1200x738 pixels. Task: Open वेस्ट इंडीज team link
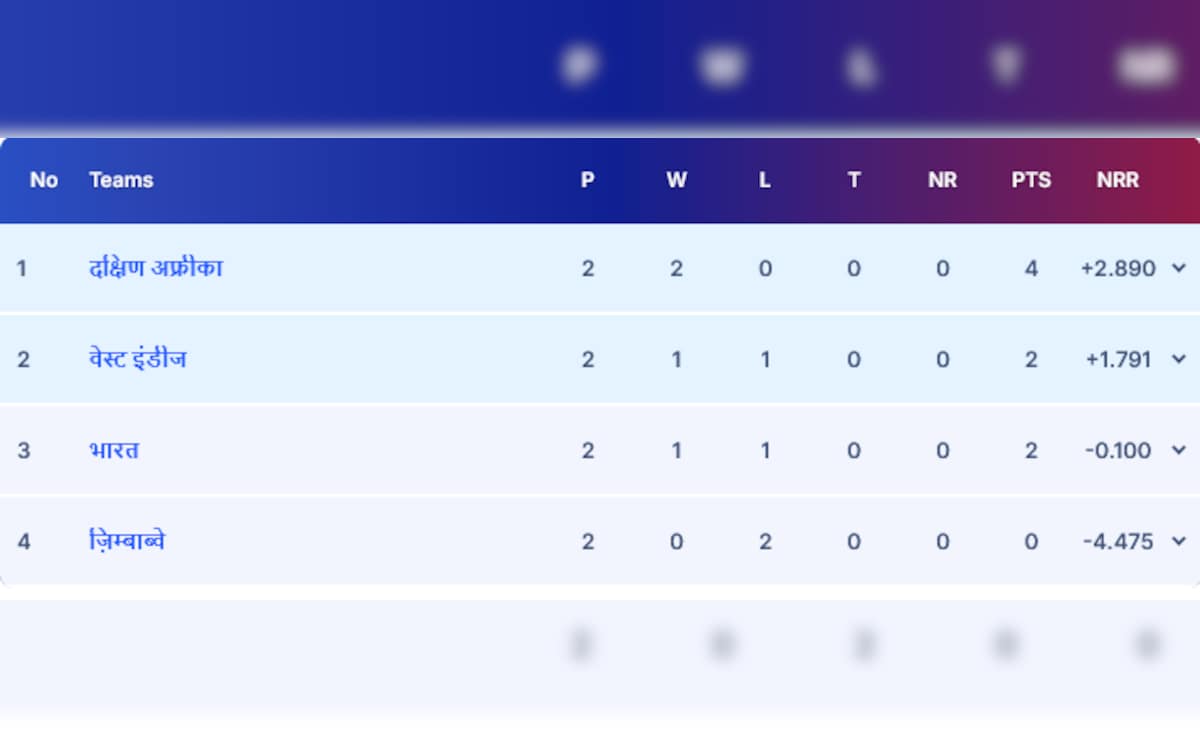click(137, 359)
